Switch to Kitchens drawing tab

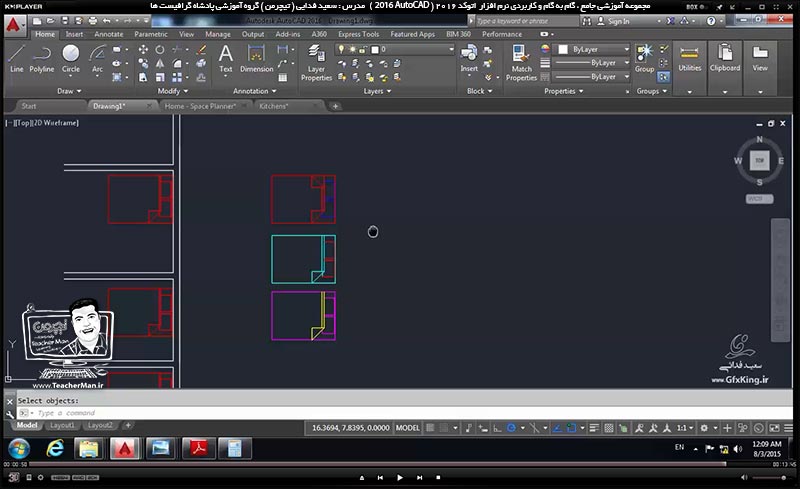[x=273, y=106]
